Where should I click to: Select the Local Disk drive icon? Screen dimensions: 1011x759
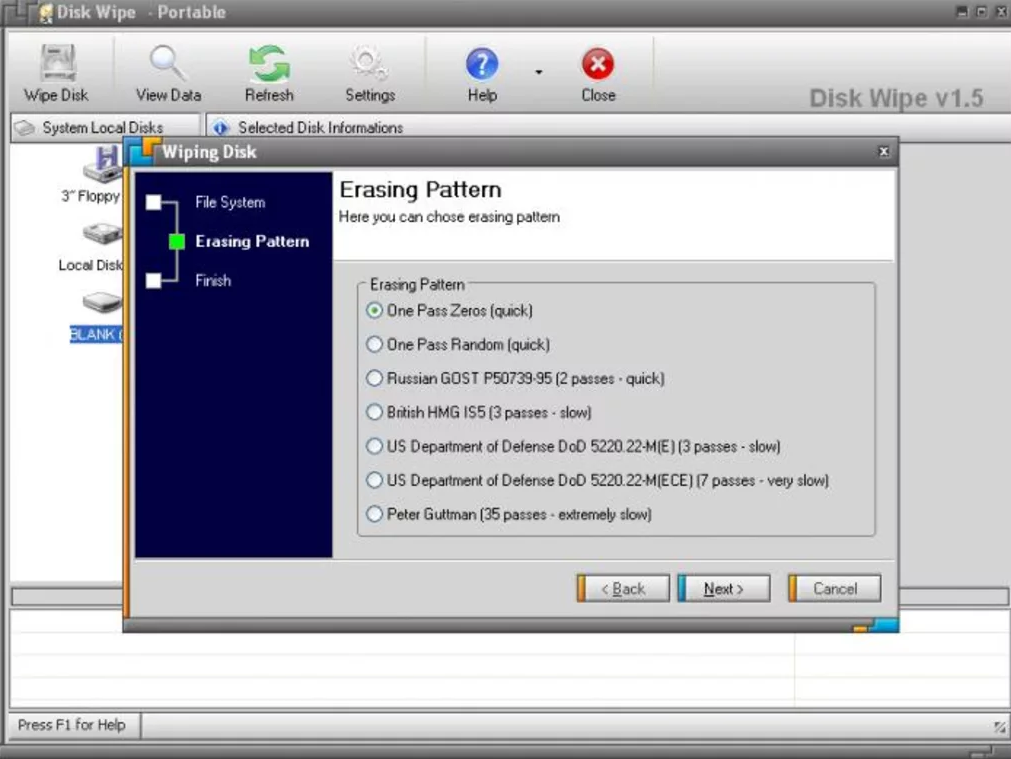[103, 233]
